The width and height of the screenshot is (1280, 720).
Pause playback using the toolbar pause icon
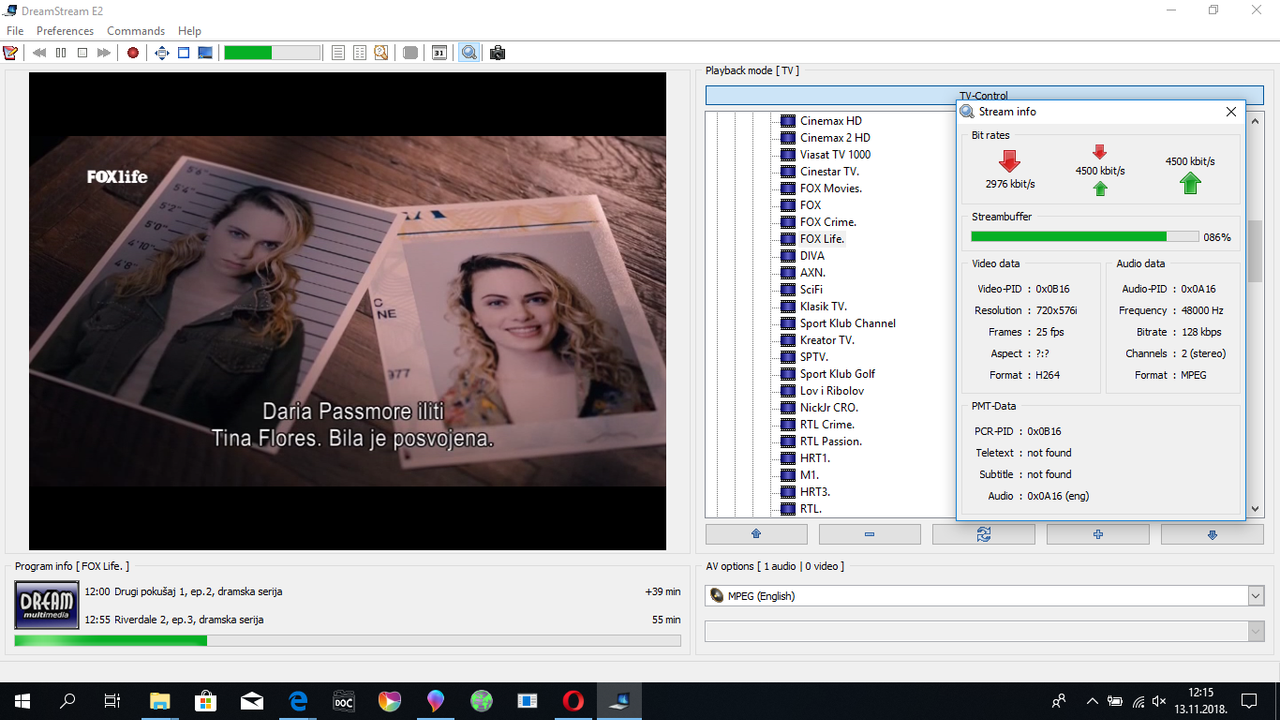point(61,53)
